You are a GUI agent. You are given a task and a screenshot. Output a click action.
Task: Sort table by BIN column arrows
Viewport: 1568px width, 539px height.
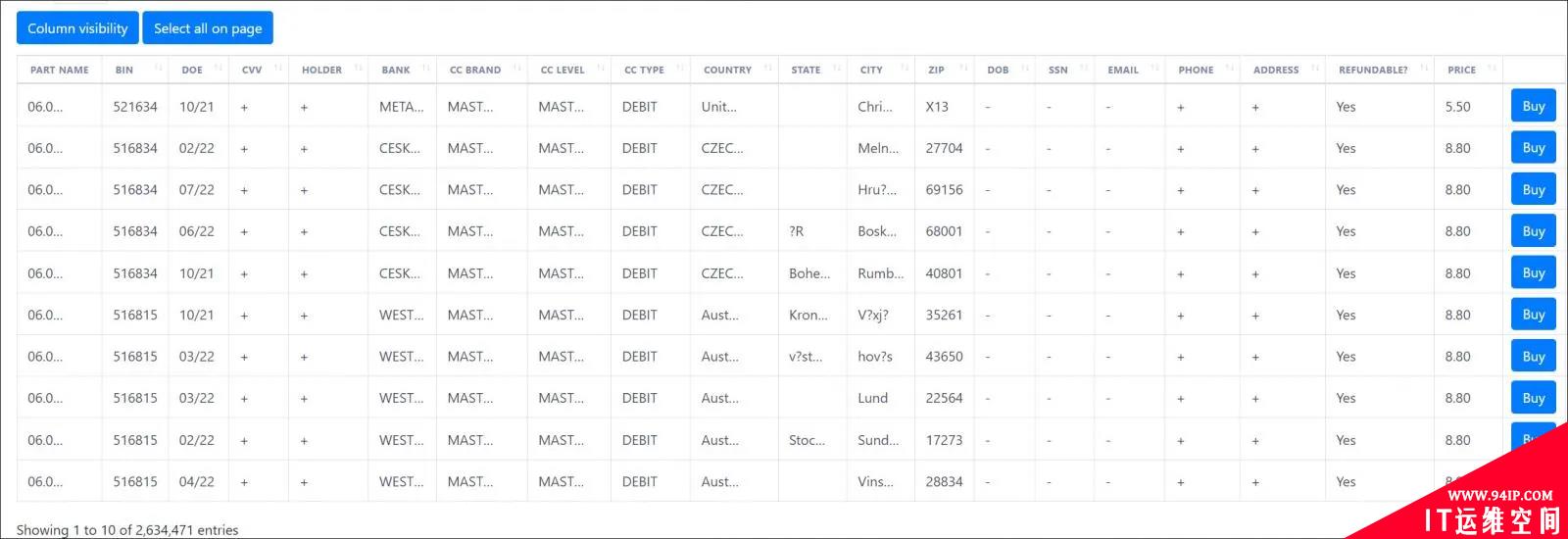pos(158,69)
